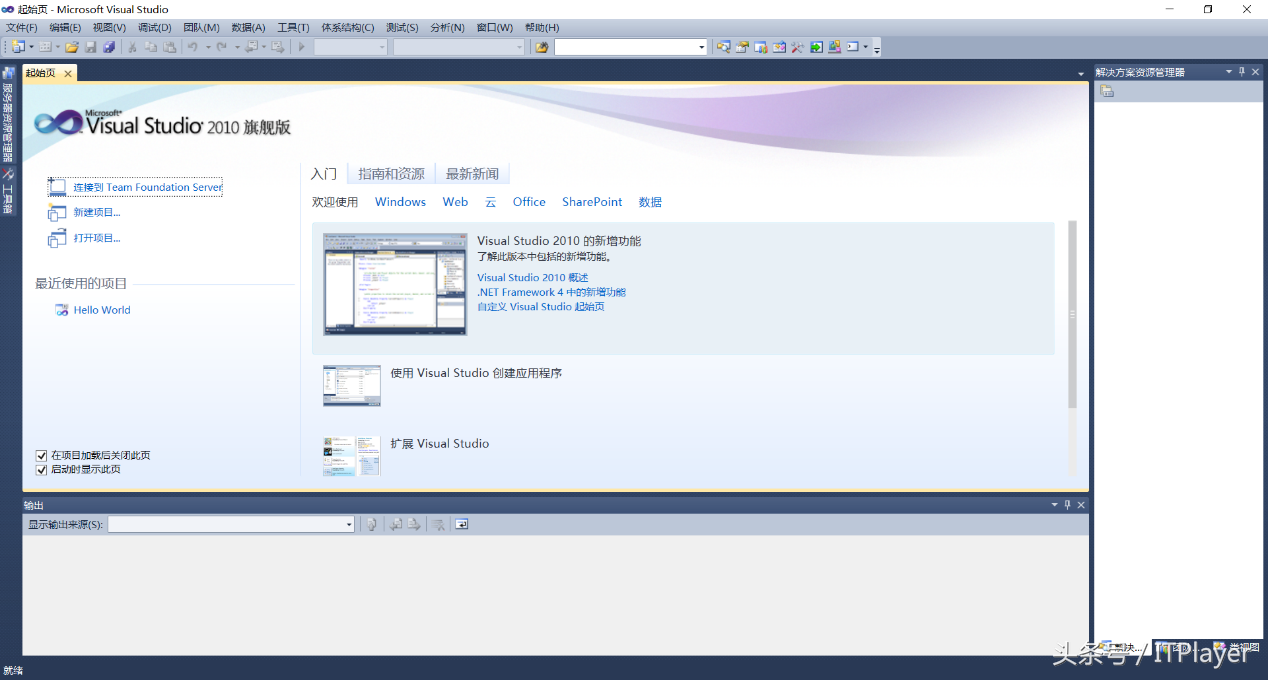The height and width of the screenshot is (680, 1268).
Task: Click the Undo arrow icon
Action: tap(193, 47)
